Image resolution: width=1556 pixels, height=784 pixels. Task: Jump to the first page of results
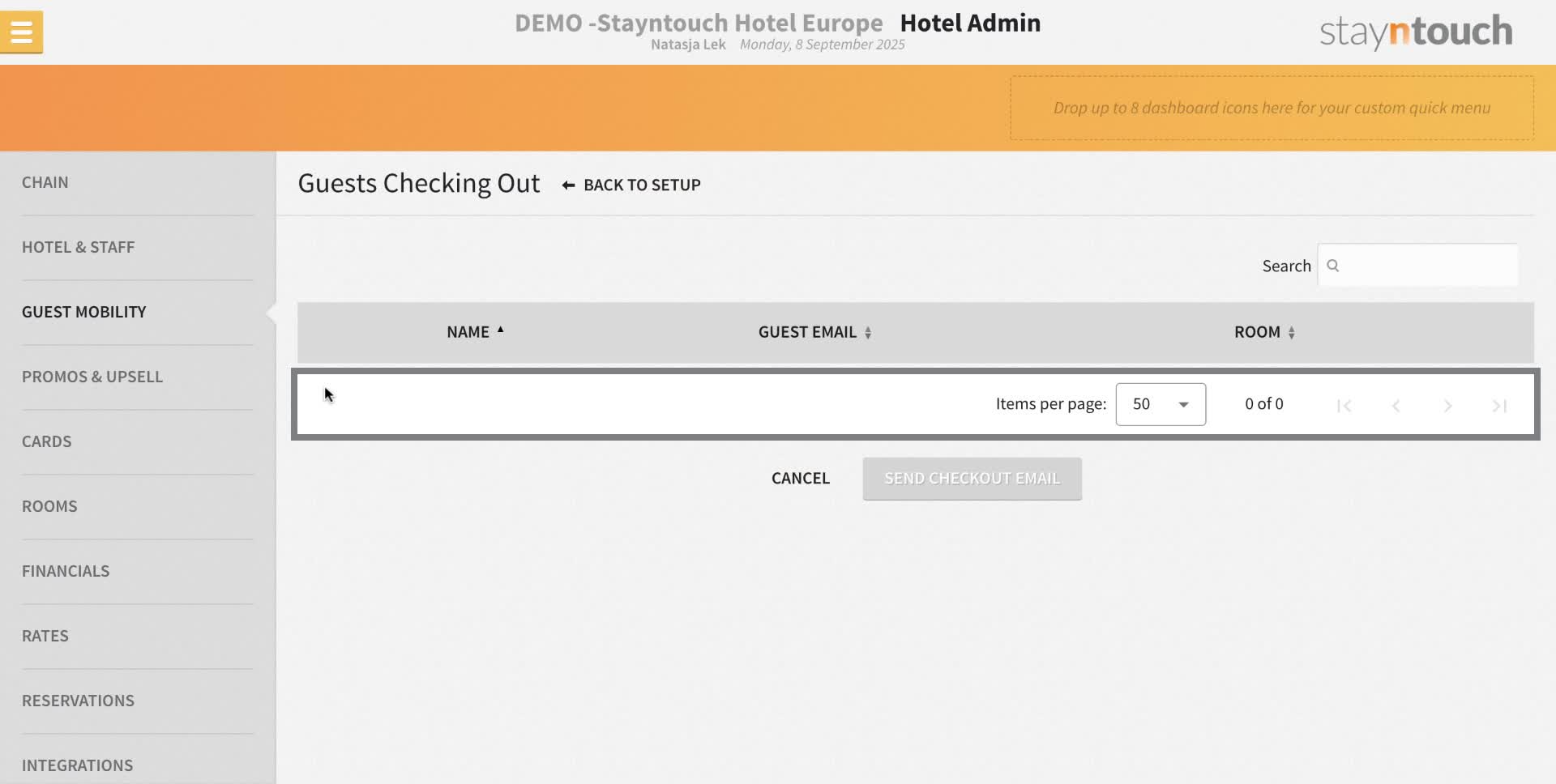pos(1344,406)
